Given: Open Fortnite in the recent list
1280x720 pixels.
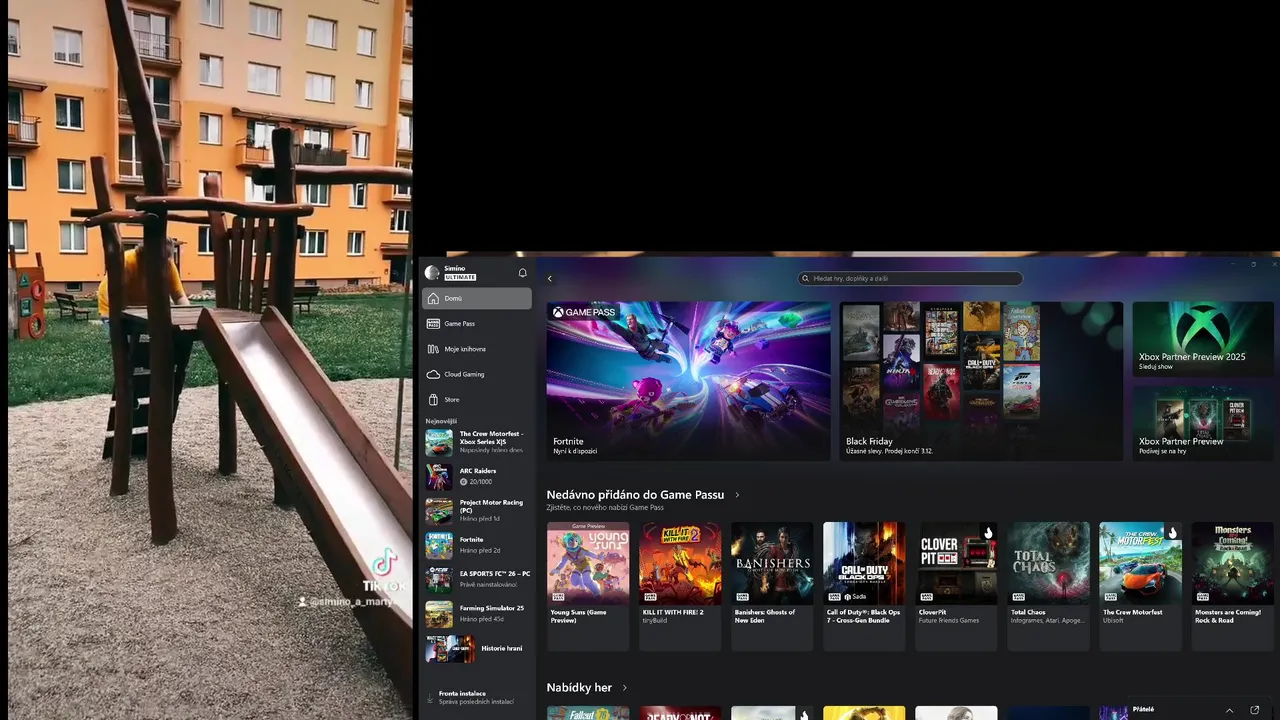Looking at the screenshot, I should pyautogui.click(x=478, y=545).
